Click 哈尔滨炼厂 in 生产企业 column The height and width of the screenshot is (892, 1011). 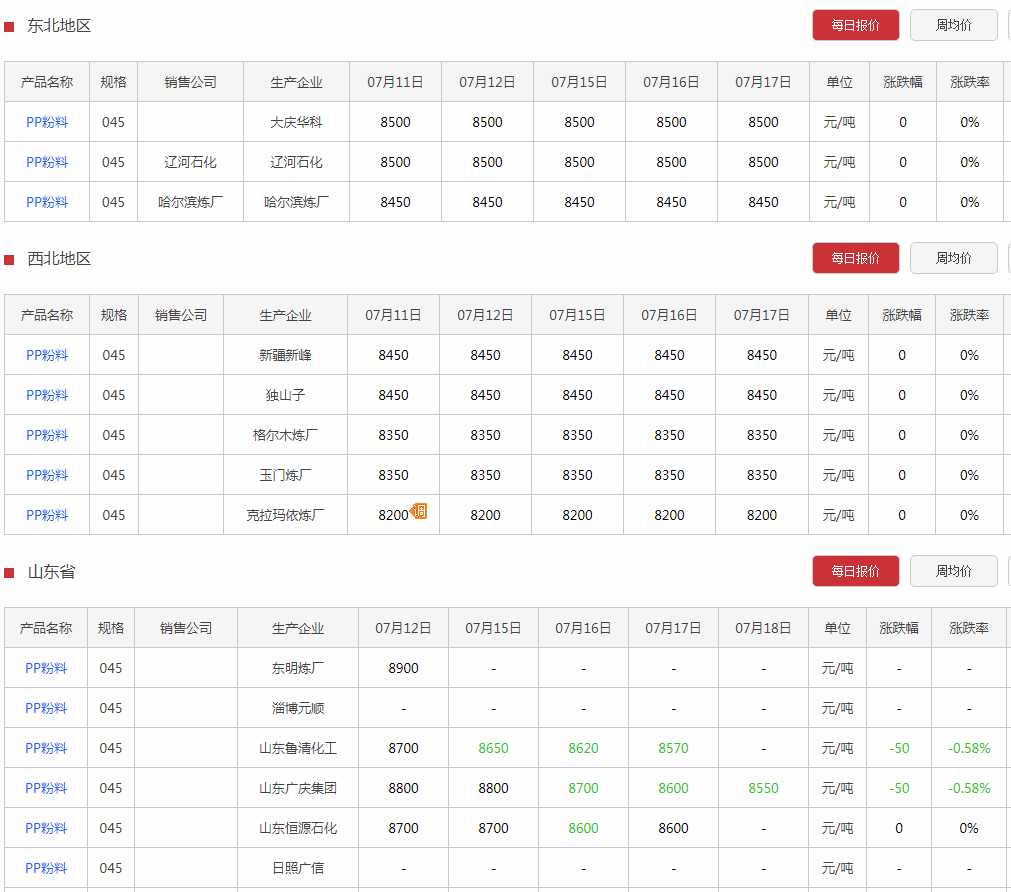[x=297, y=202]
